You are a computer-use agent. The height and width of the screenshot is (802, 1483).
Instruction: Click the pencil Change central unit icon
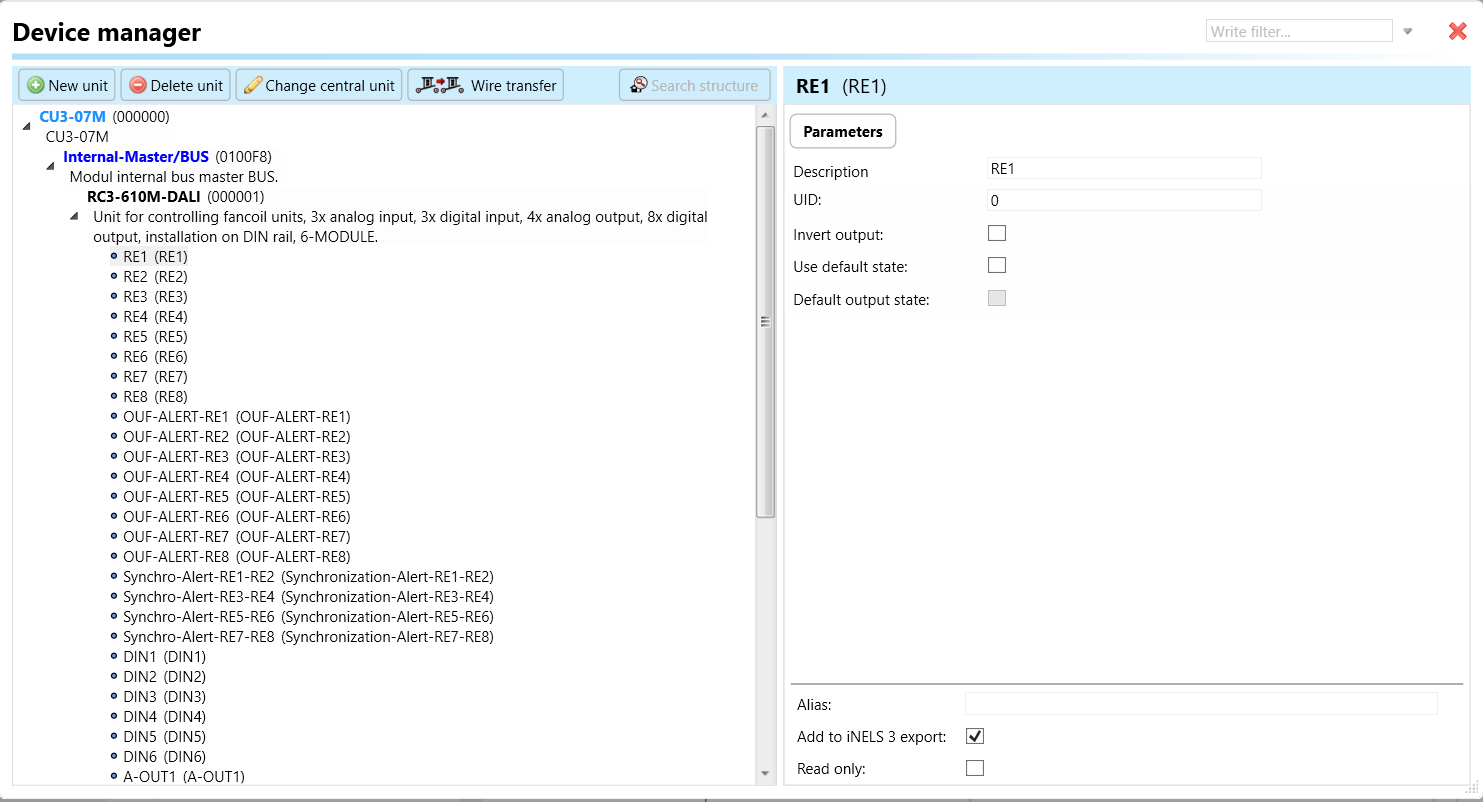(253, 86)
